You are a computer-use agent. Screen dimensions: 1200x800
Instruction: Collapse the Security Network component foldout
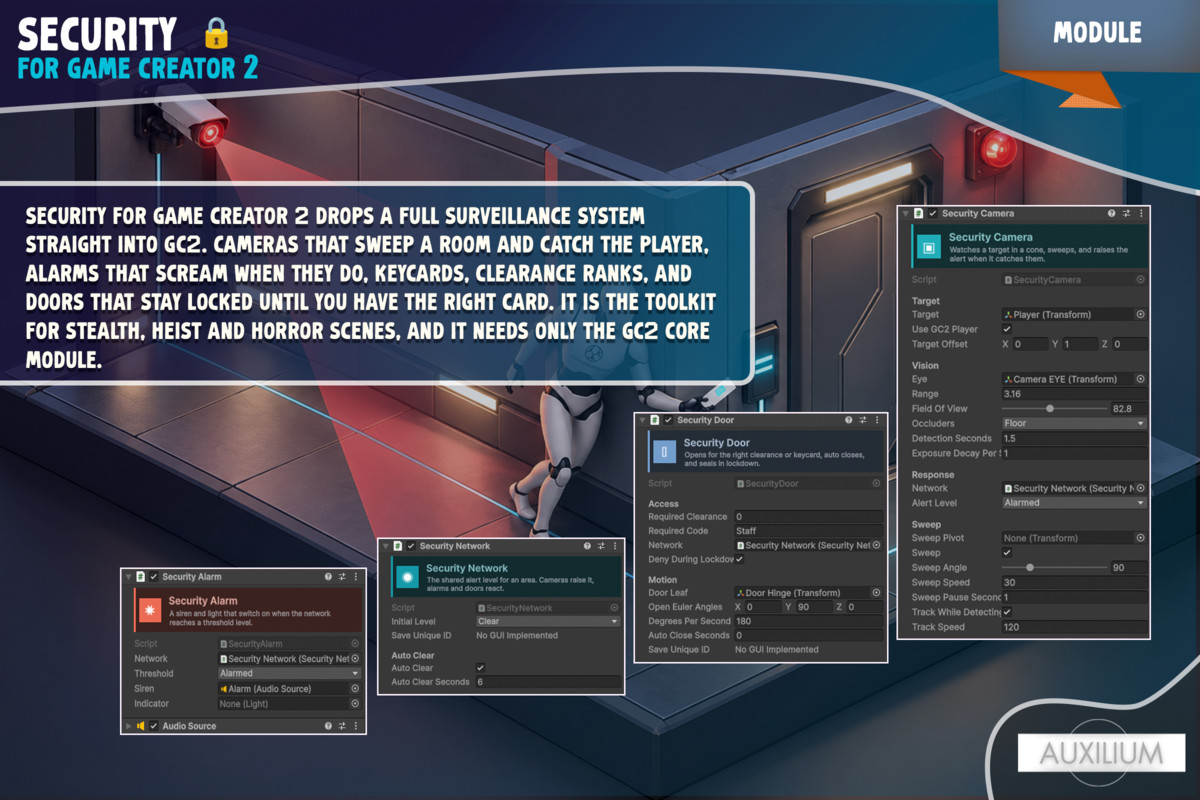pos(384,546)
